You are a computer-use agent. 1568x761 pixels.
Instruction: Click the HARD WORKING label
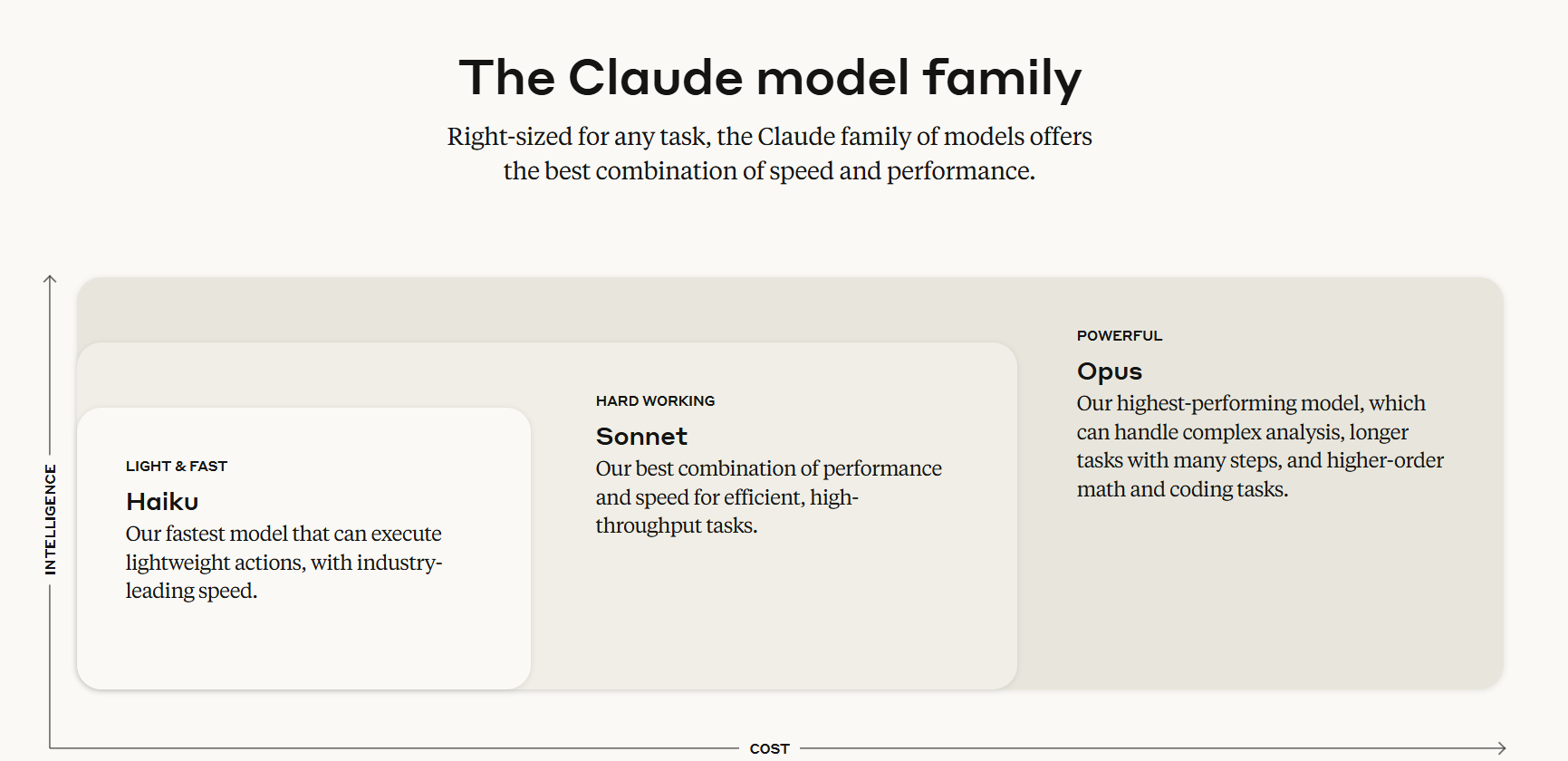tap(655, 400)
